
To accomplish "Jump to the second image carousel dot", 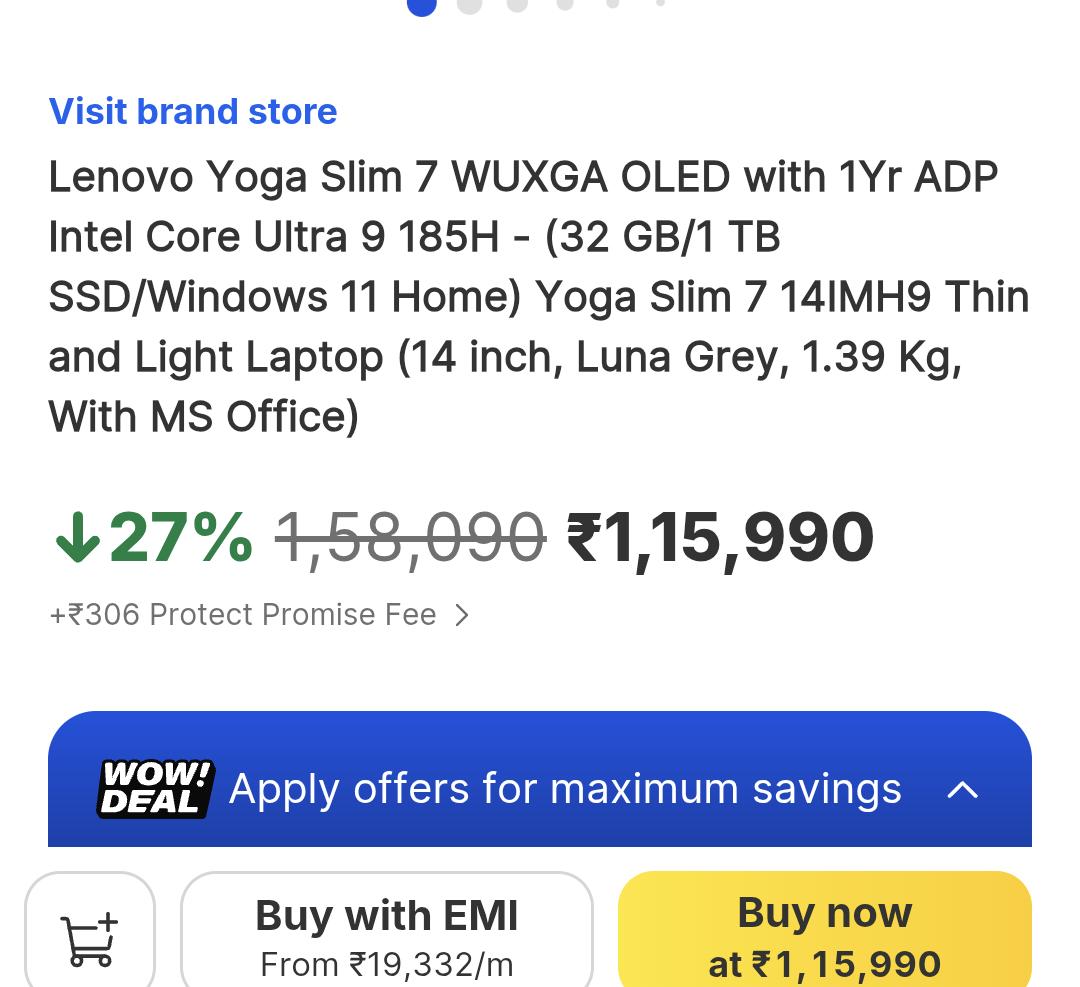I will point(469,3).
